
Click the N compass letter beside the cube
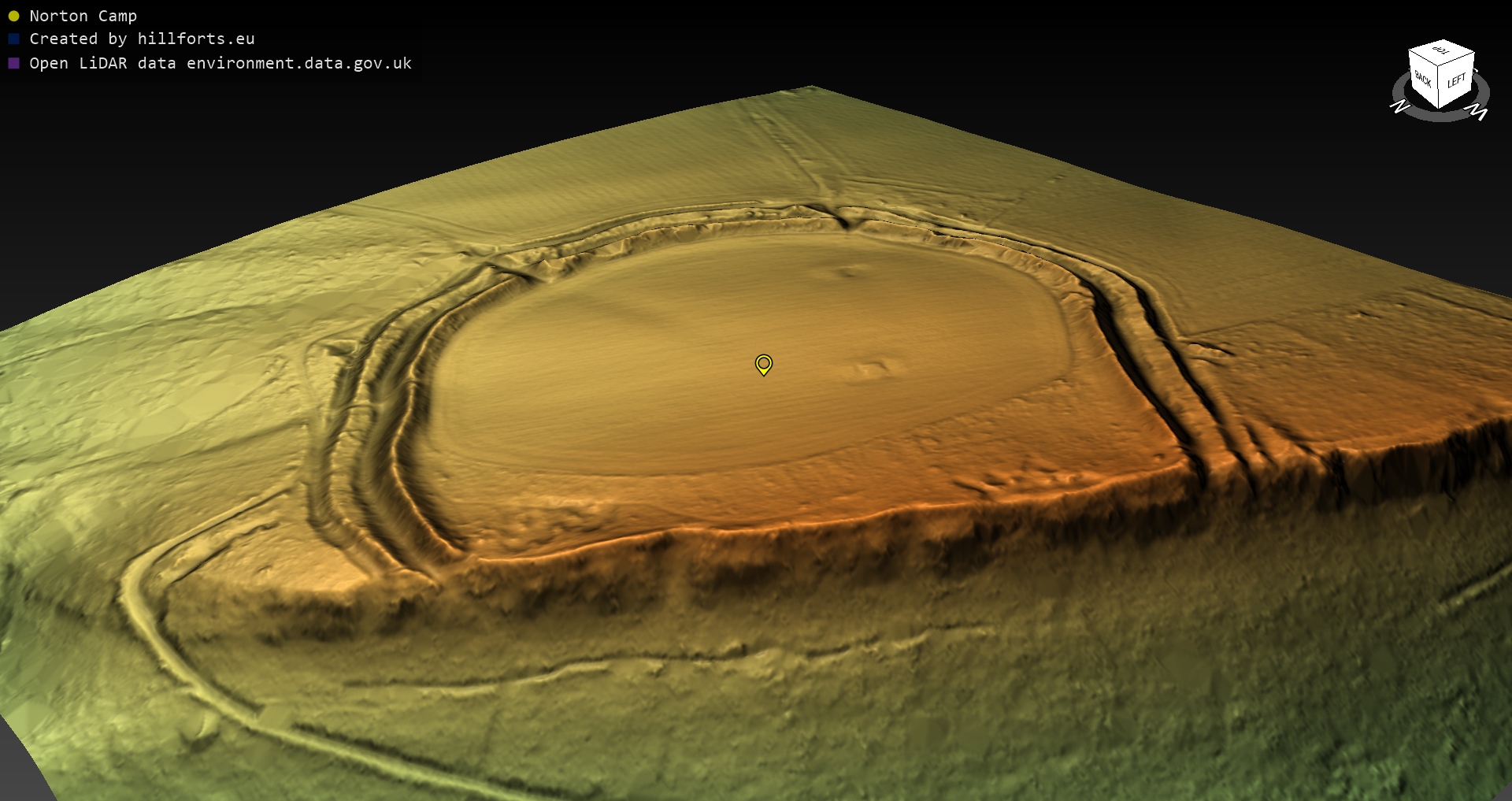(1399, 106)
